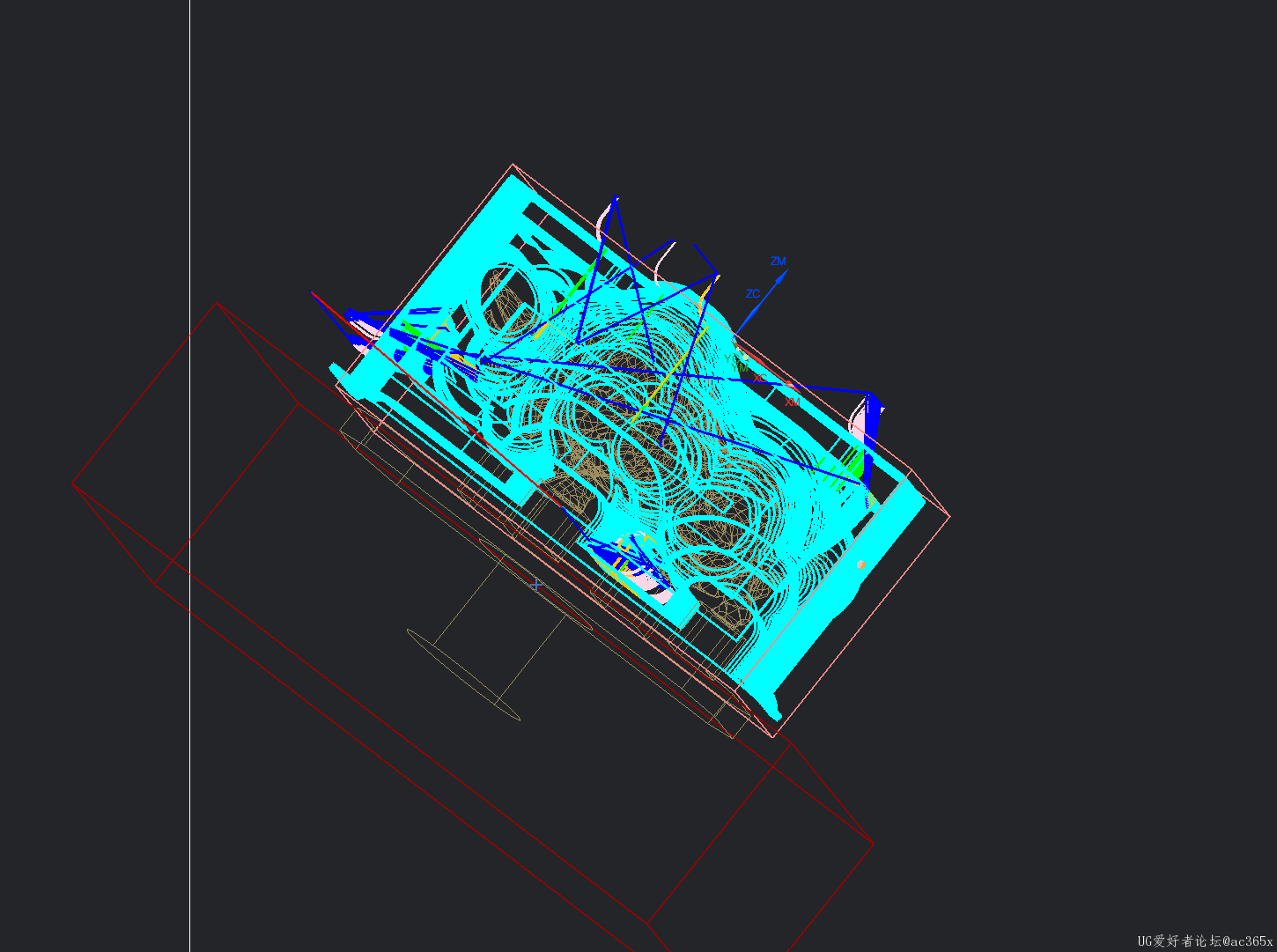Select the tan wireframe tool disc ellipse
Screen dimensions: 1277x952
point(463,675)
